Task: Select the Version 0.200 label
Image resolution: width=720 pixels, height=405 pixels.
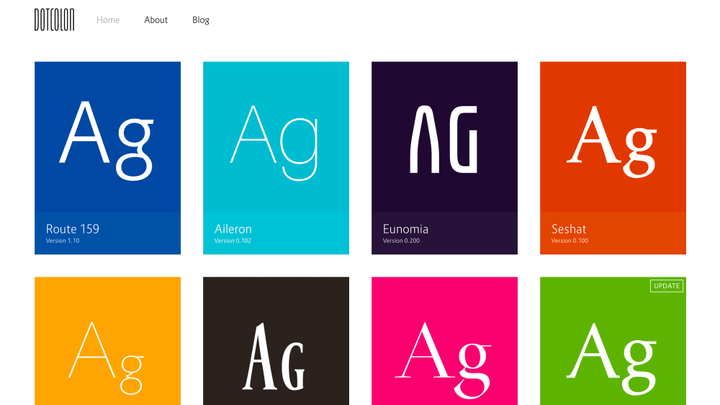Action: click(401, 241)
